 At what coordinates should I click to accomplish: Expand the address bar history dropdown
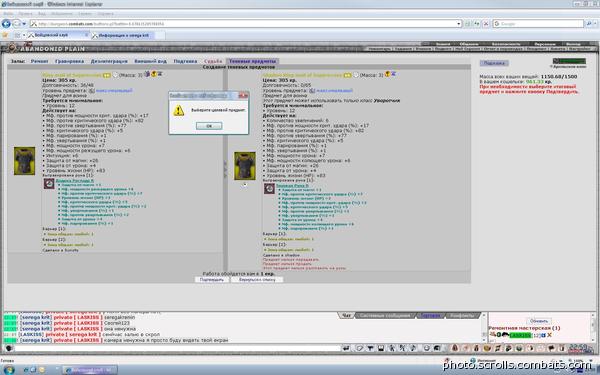[459, 24]
